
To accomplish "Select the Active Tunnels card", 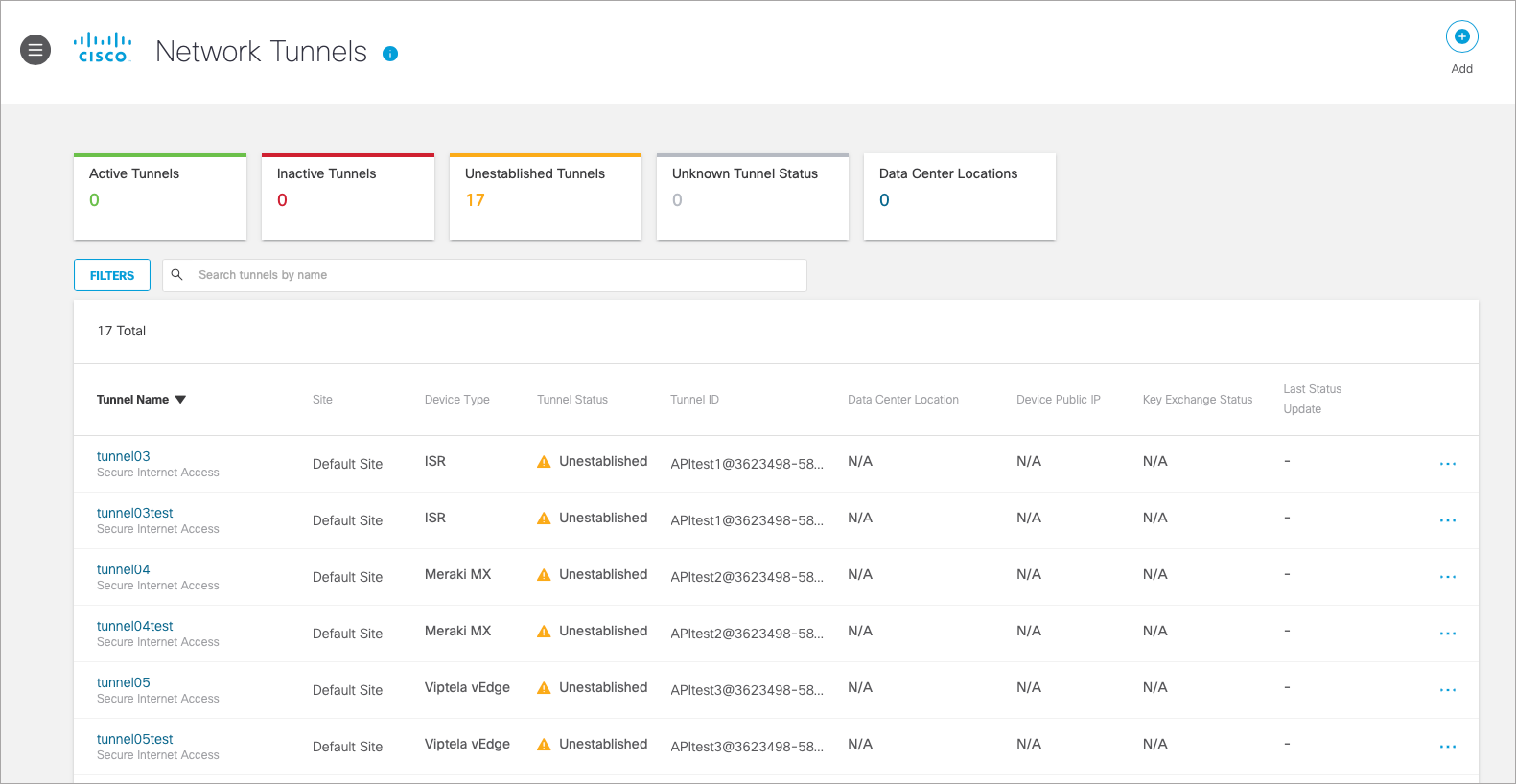I will (160, 196).
